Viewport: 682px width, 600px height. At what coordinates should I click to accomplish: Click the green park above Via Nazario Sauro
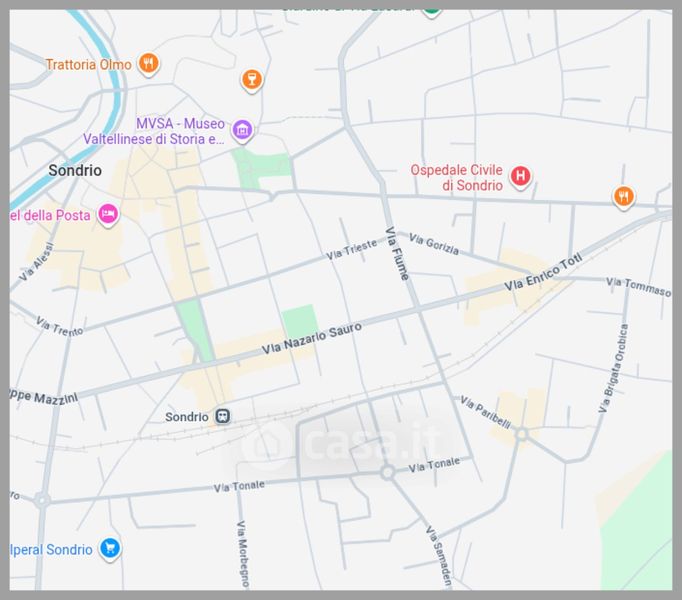pyautogui.click(x=298, y=323)
